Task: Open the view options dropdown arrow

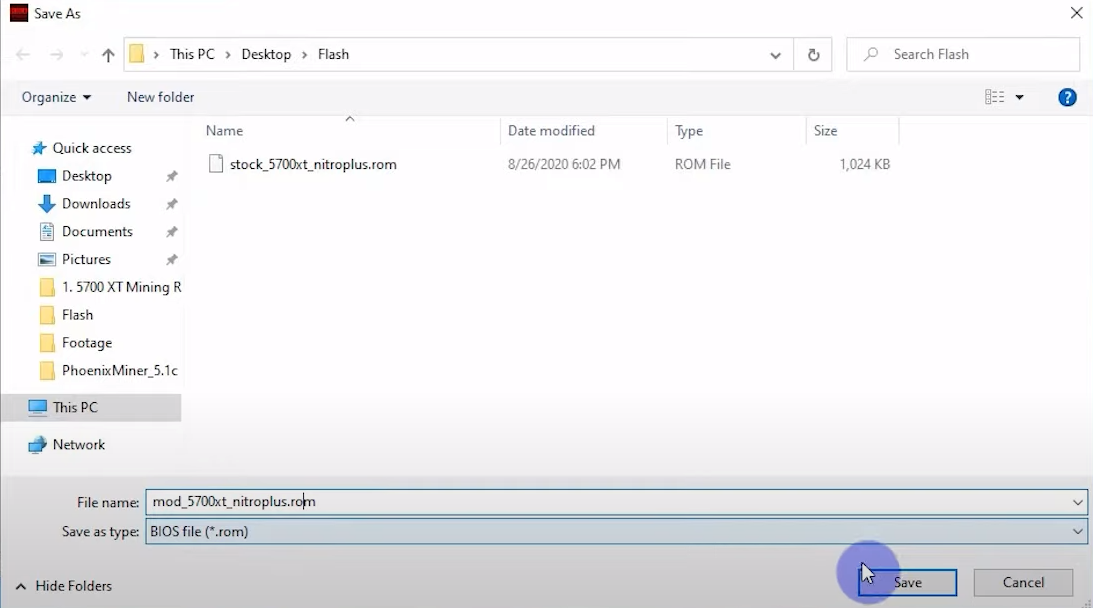Action: pyautogui.click(x=1020, y=97)
